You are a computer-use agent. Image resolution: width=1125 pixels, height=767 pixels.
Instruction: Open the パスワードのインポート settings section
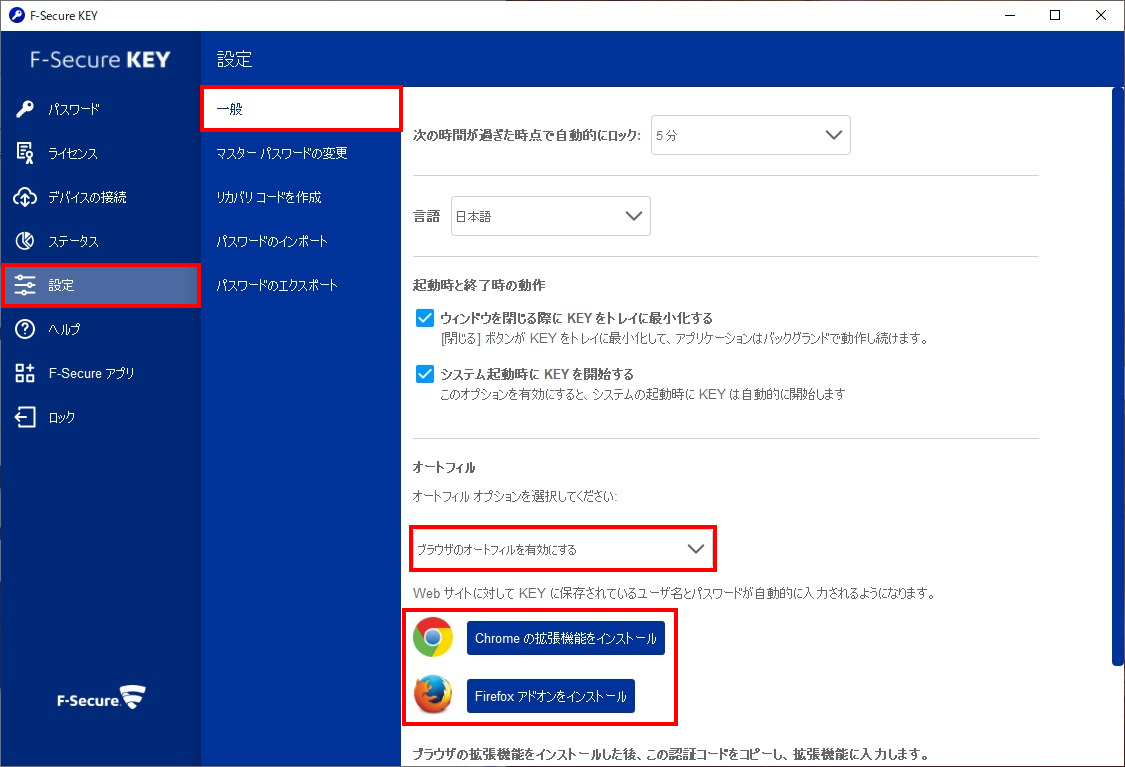pyautogui.click(x=272, y=241)
